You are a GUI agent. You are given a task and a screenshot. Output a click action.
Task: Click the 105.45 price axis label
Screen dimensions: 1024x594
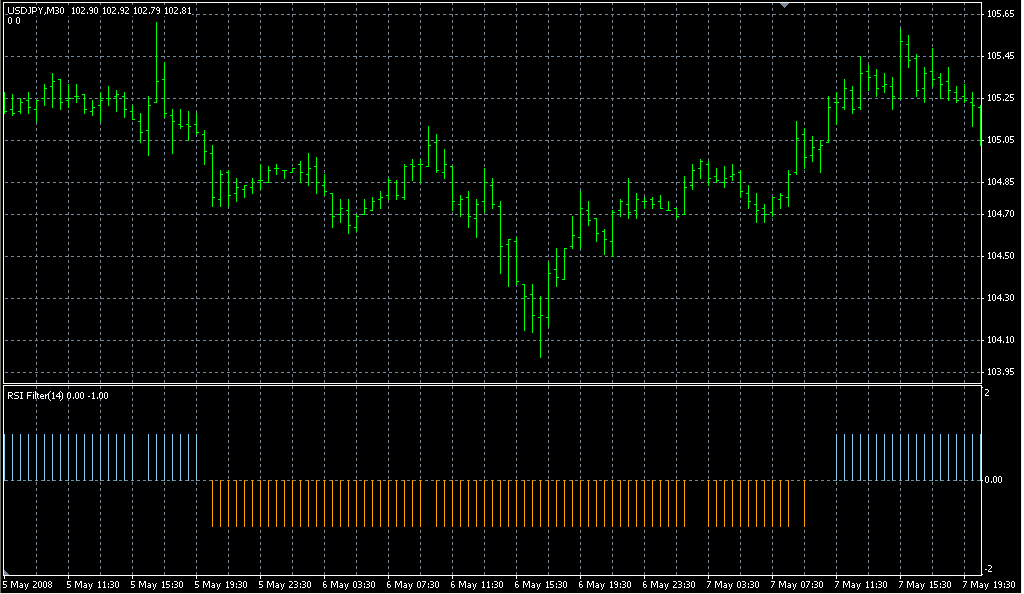pyautogui.click(x=1000, y=56)
